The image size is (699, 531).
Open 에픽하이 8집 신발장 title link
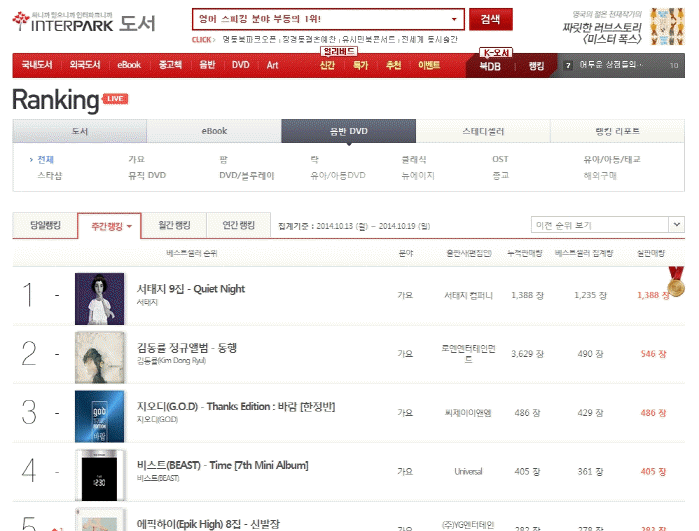click(208, 524)
